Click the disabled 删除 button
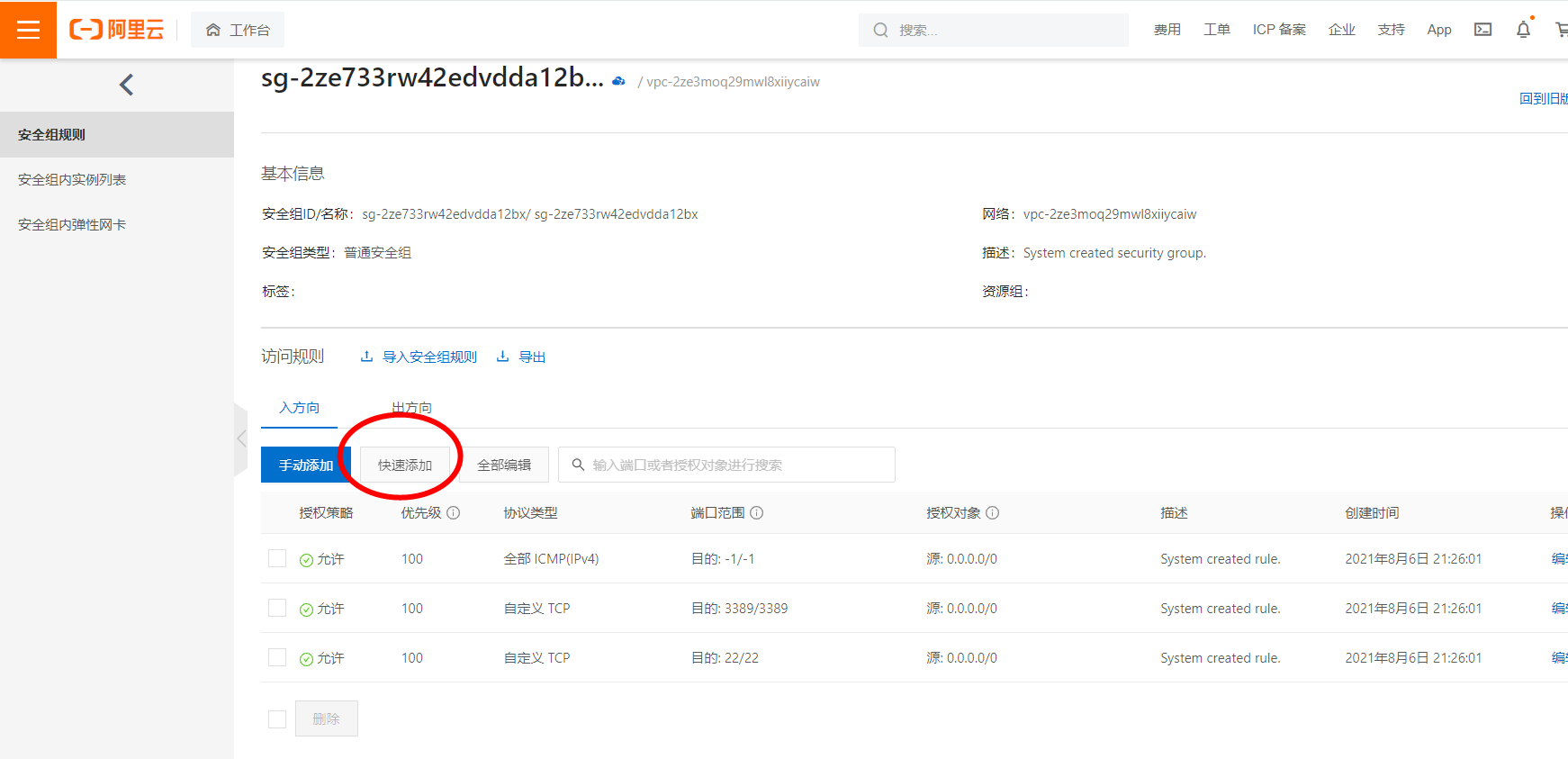Screen dimensions: 1568x759 tap(327, 718)
